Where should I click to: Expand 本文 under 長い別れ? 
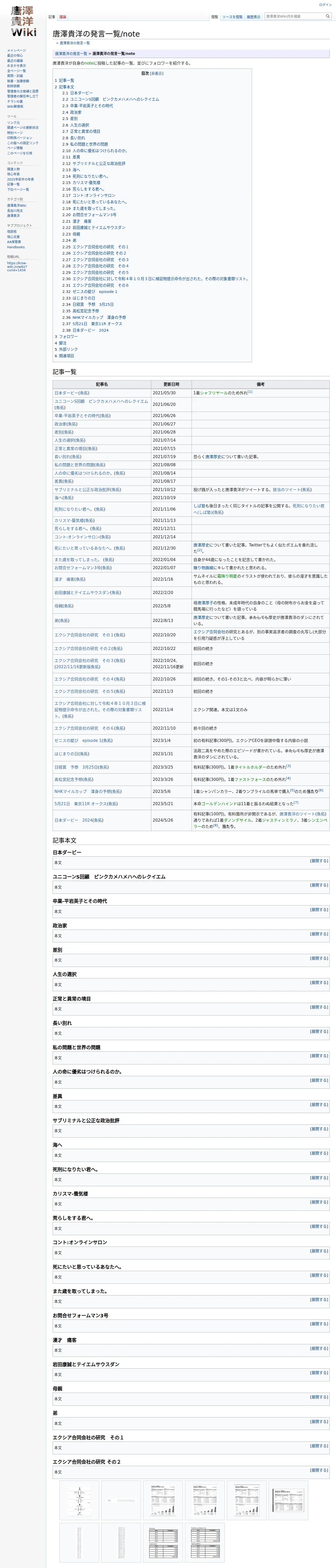319,1031
